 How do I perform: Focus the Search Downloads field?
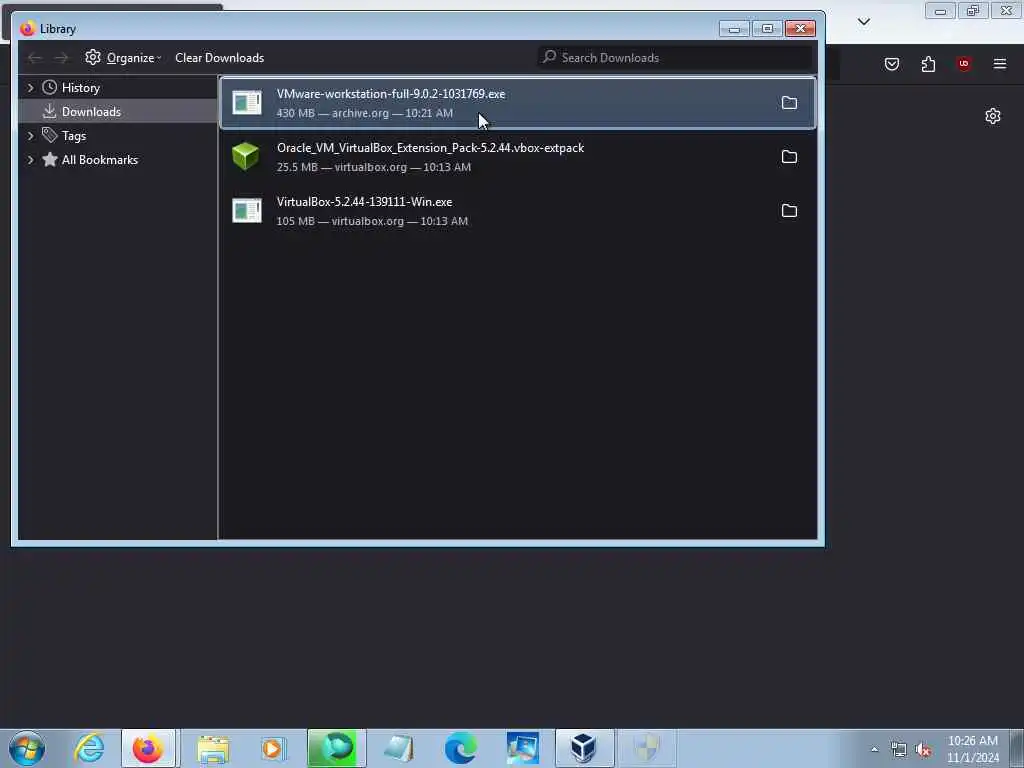click(x=675, y=57)
